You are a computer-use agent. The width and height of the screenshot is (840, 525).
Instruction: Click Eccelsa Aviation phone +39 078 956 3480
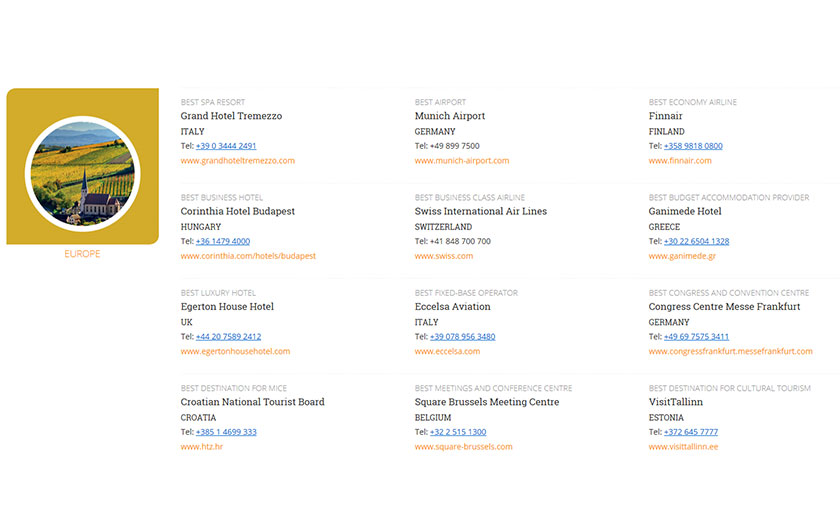click(x=463, y=336)
